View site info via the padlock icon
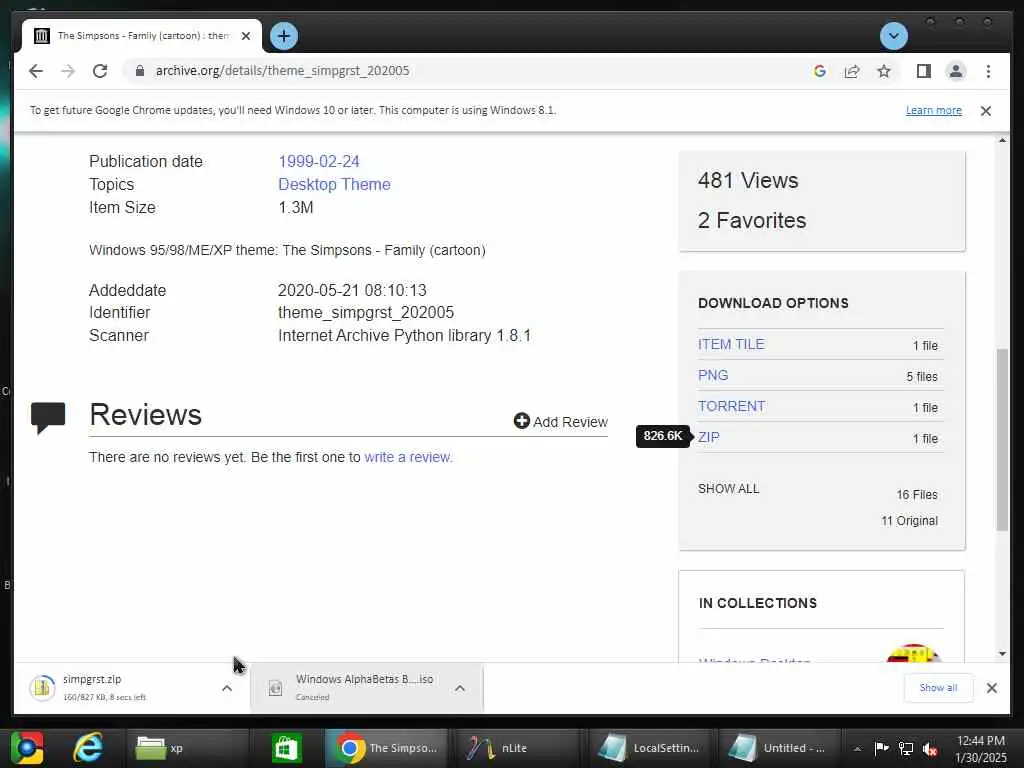 point(140,71)
